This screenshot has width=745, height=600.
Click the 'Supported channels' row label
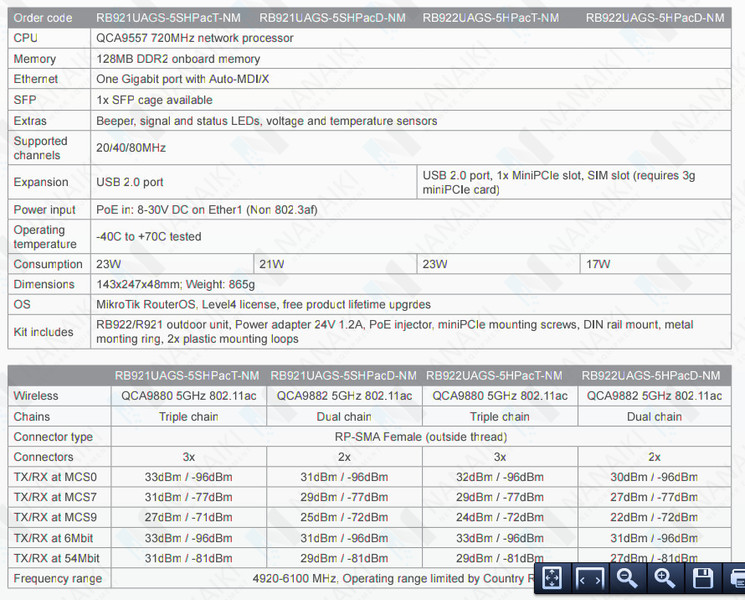pos(40,148)
